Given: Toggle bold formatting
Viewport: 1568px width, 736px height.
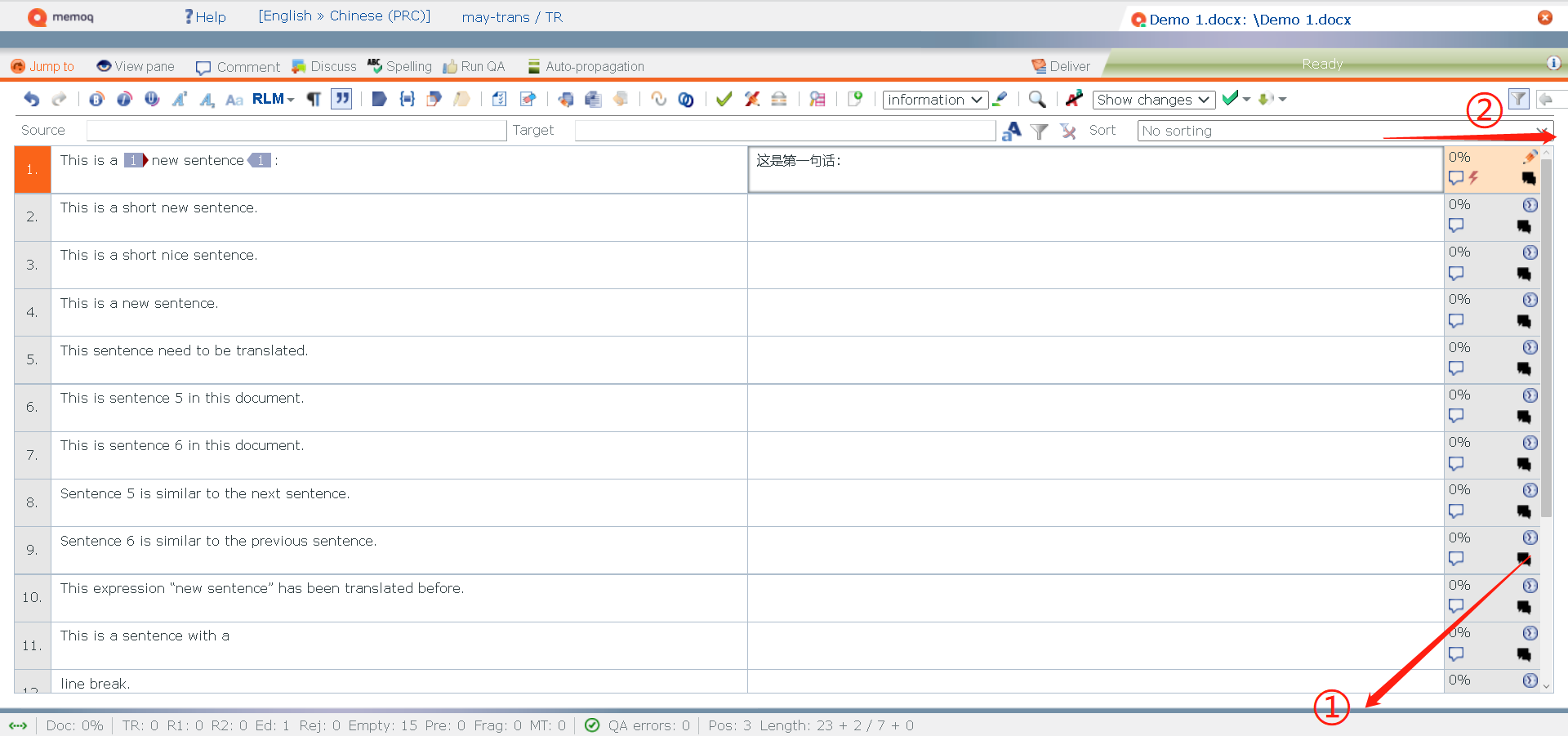Looking at the screenshot, I should pyautogui.click(x=96, y=99).
